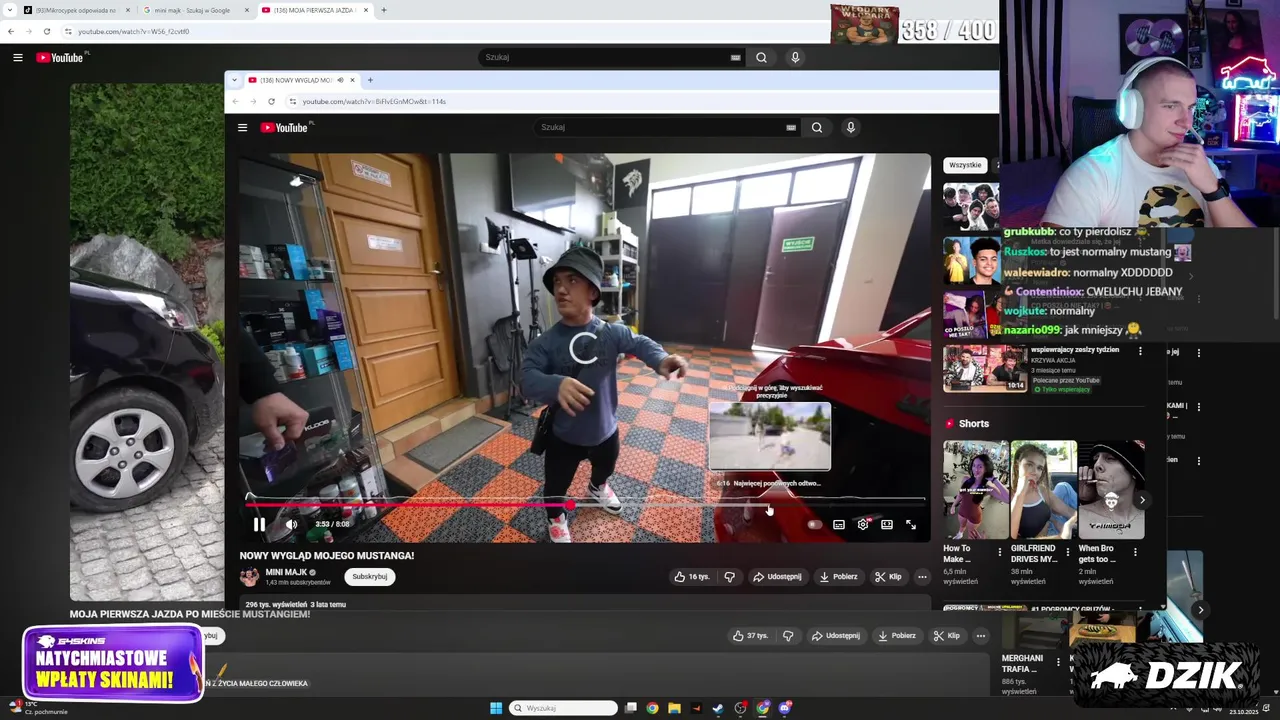Open back window YouTube guide menu
The height and width of the screenshot is (720, 1280).
pos(18,57)
